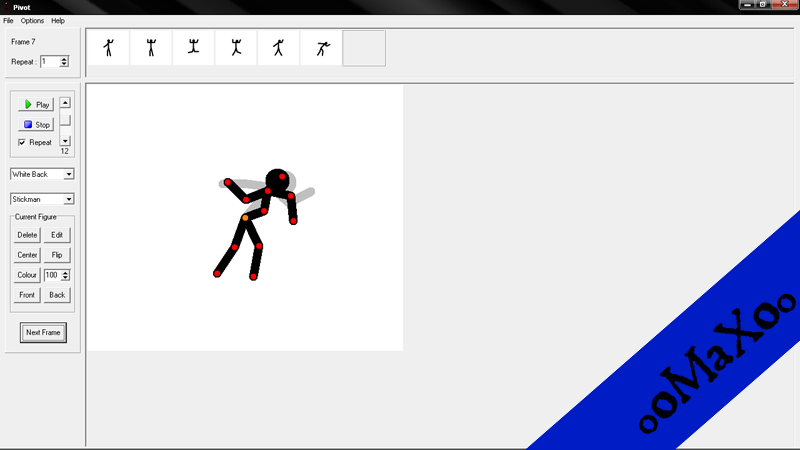Viewport: 800px width, 450px height.
Task: Click the red mid-torso handle above the origin
Action: 264,211
